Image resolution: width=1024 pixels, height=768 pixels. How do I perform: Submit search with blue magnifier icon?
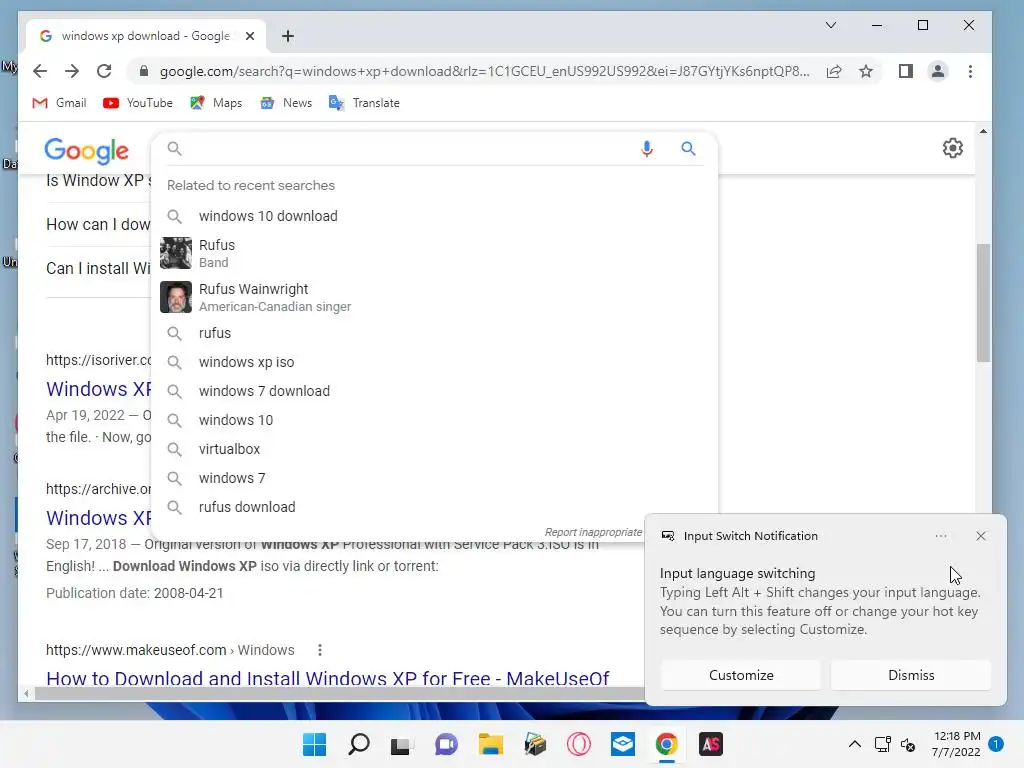[x=688, y=149]
